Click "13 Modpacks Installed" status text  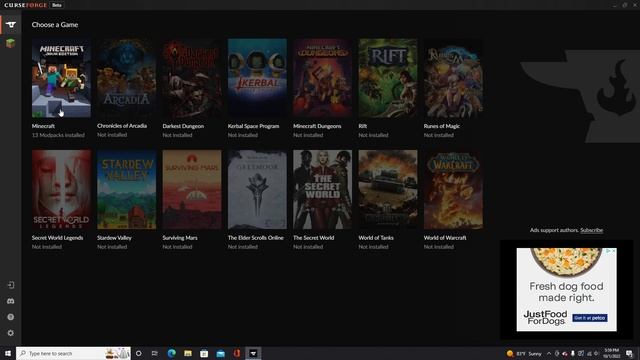[x=58, y=135]
